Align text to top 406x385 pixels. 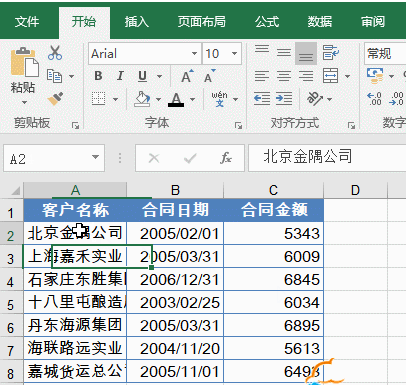(262, 50)
